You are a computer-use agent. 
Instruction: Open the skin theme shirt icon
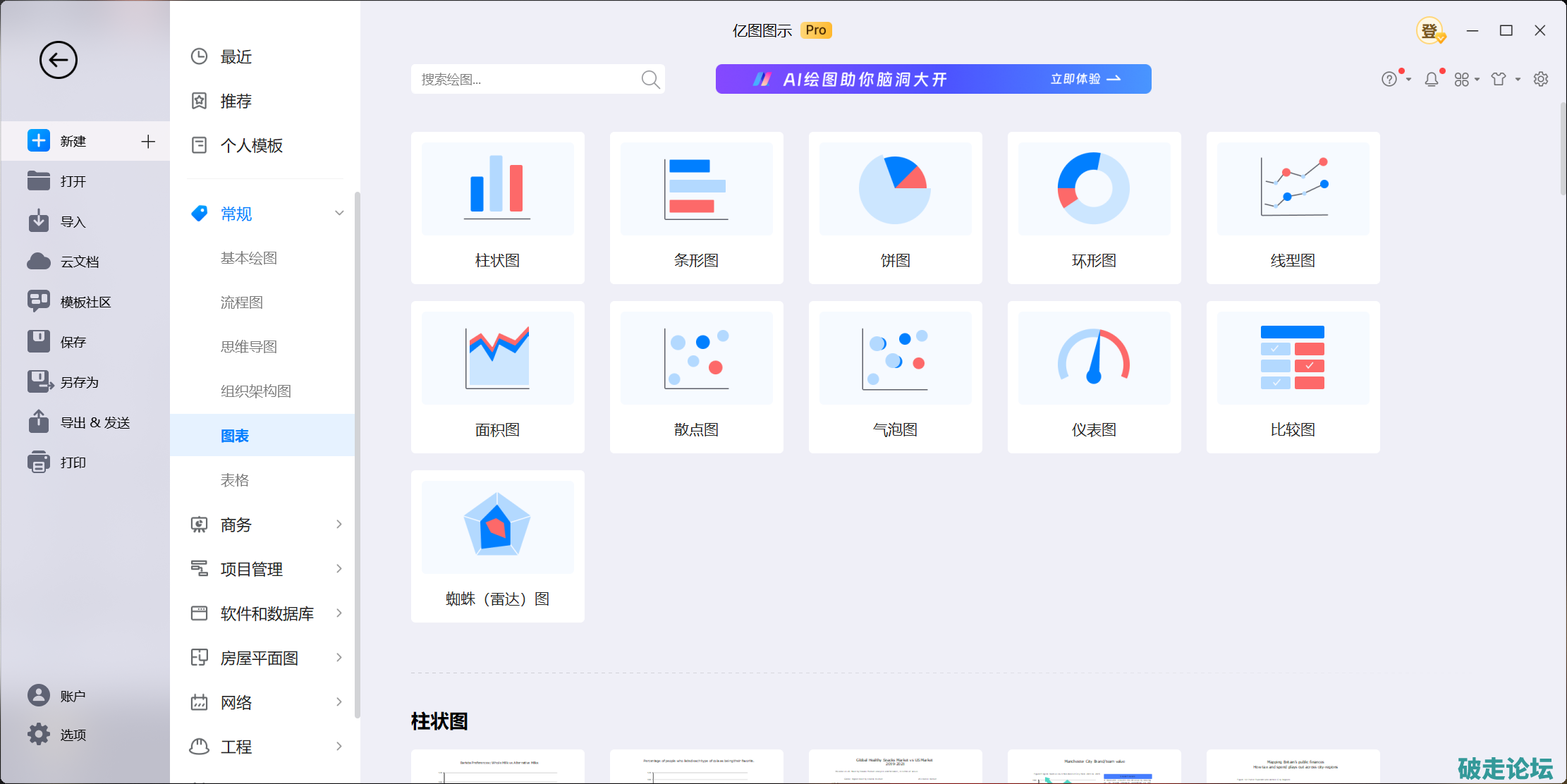point(1498,80)
